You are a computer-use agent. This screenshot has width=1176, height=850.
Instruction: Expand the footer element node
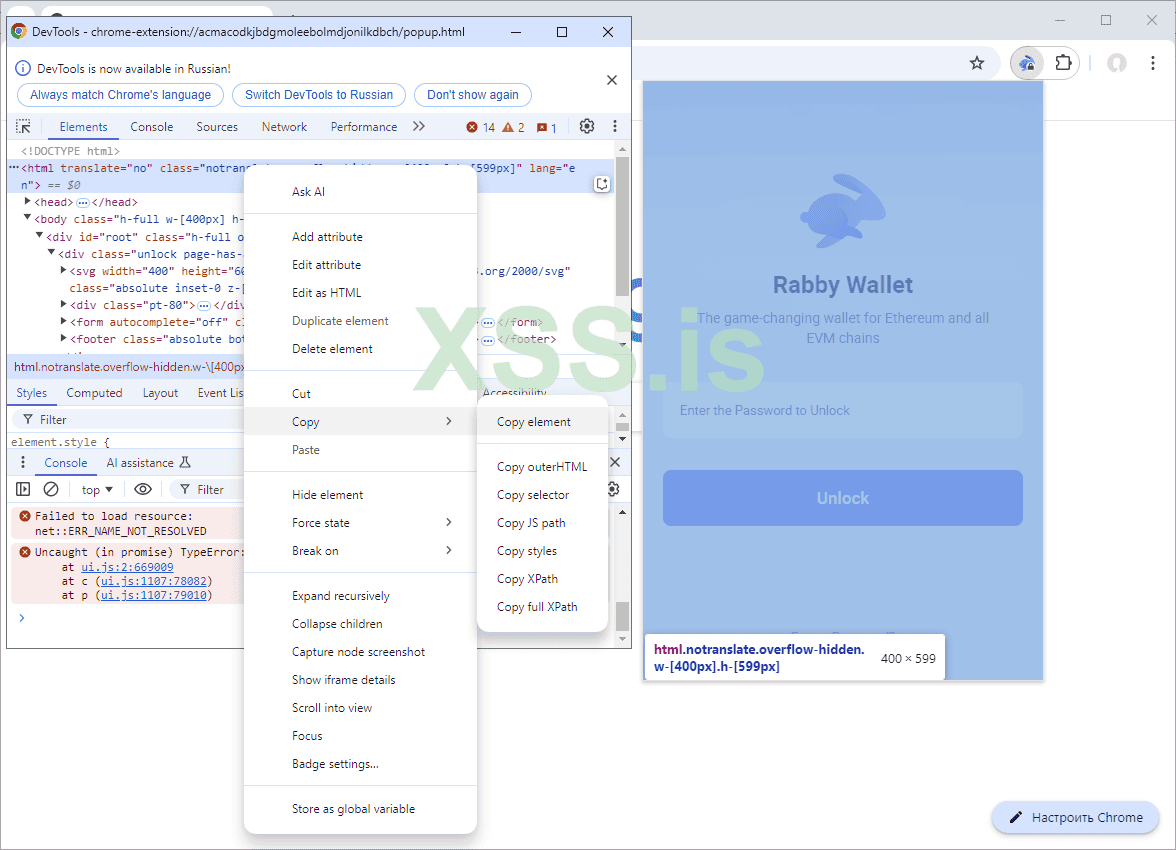click(63, 339)
